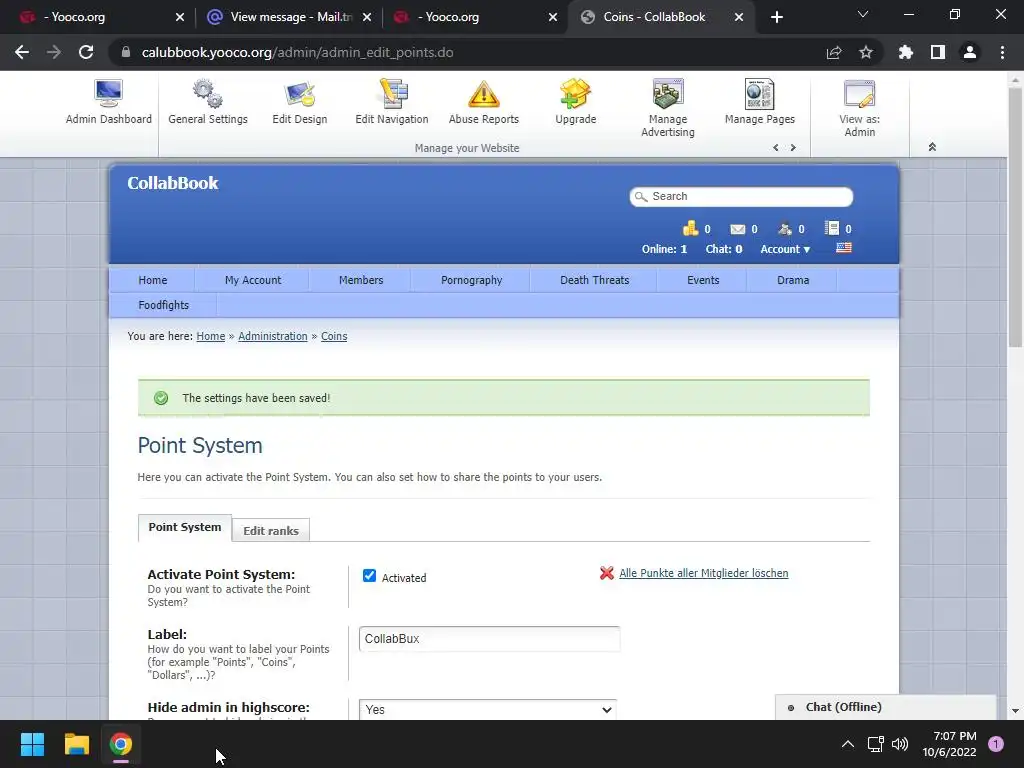Open the Windows Start menu
The width and height of the screenshot is (1024, 768).
(x=32, y=744)
